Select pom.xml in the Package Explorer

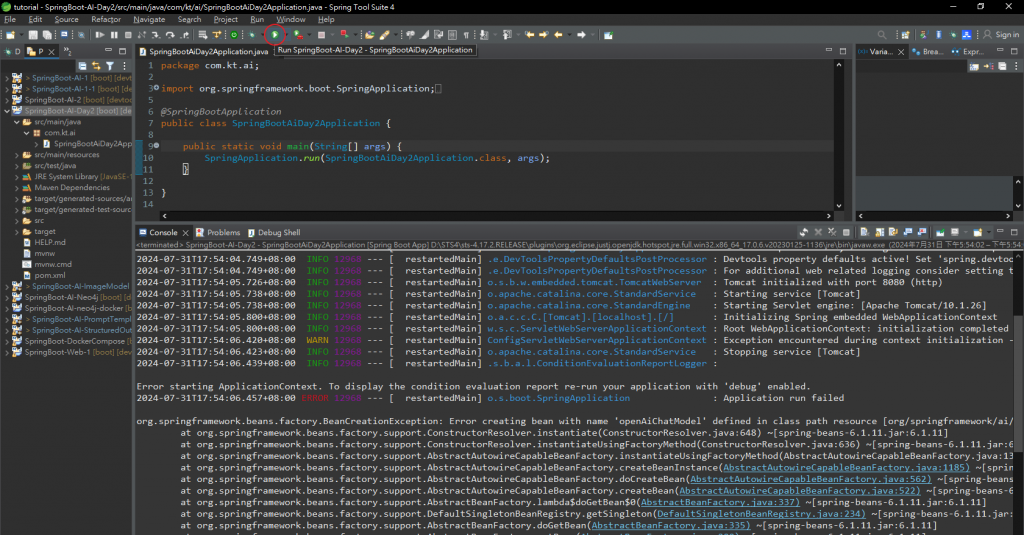[x=49, y=275]
